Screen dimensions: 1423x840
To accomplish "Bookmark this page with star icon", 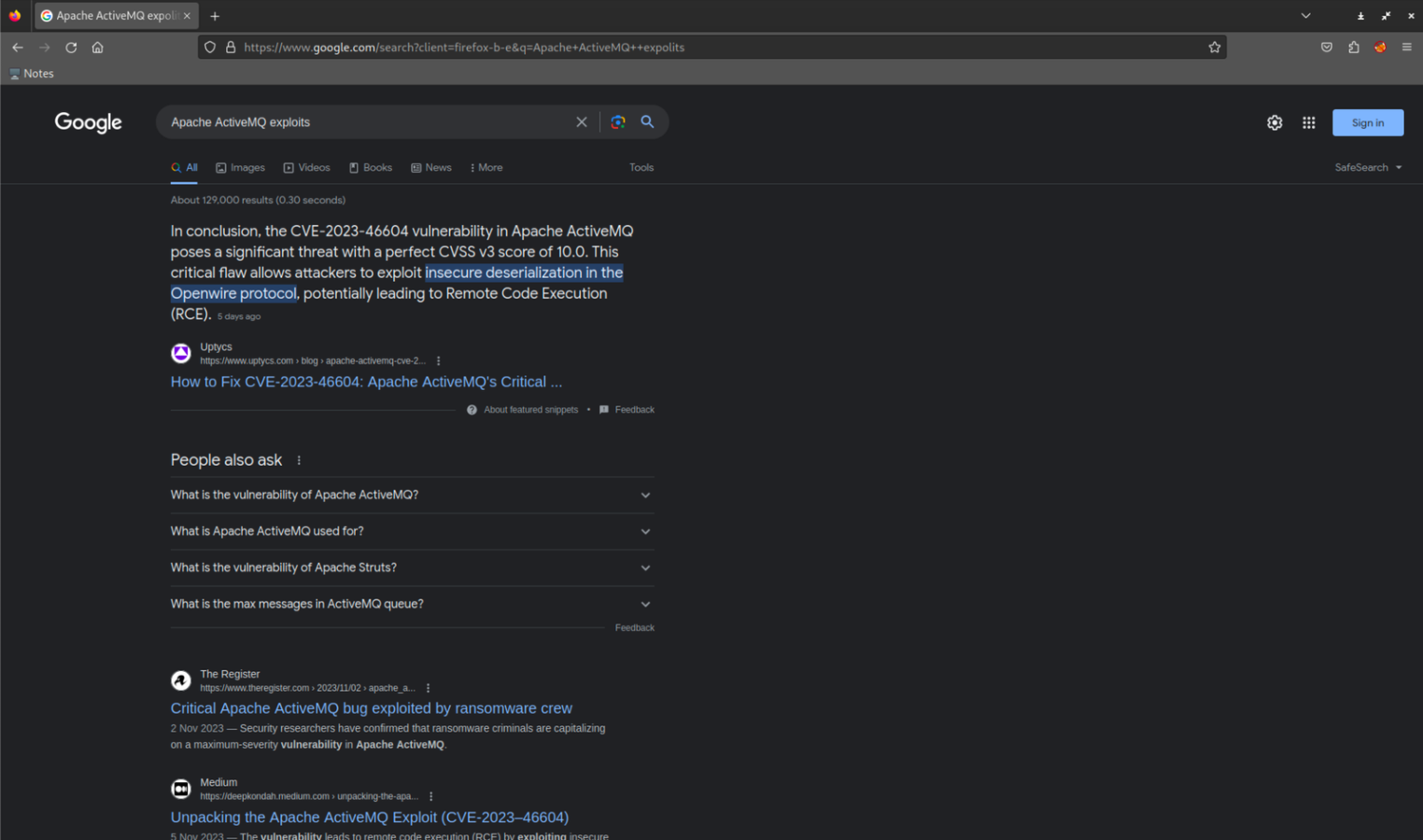I will click(x=1214, y=48).
